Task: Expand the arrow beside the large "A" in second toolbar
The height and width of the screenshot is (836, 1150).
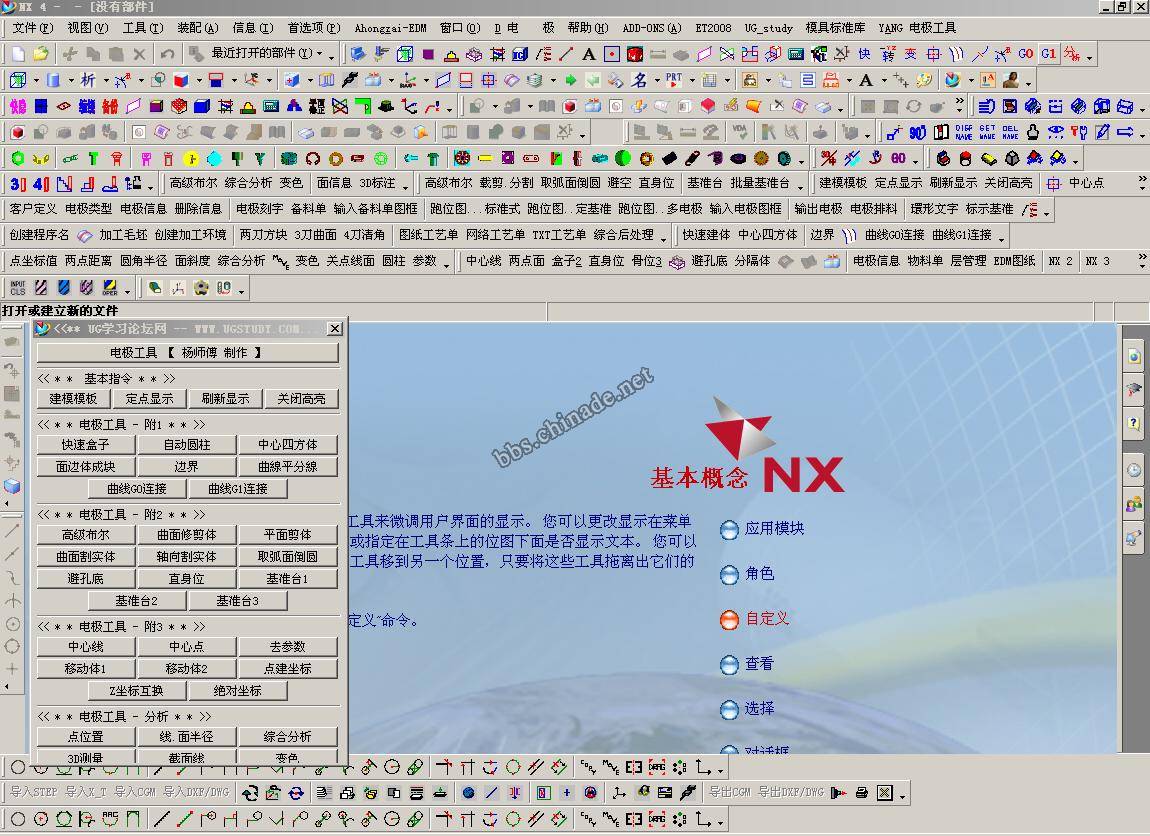Action: (884, 80)
